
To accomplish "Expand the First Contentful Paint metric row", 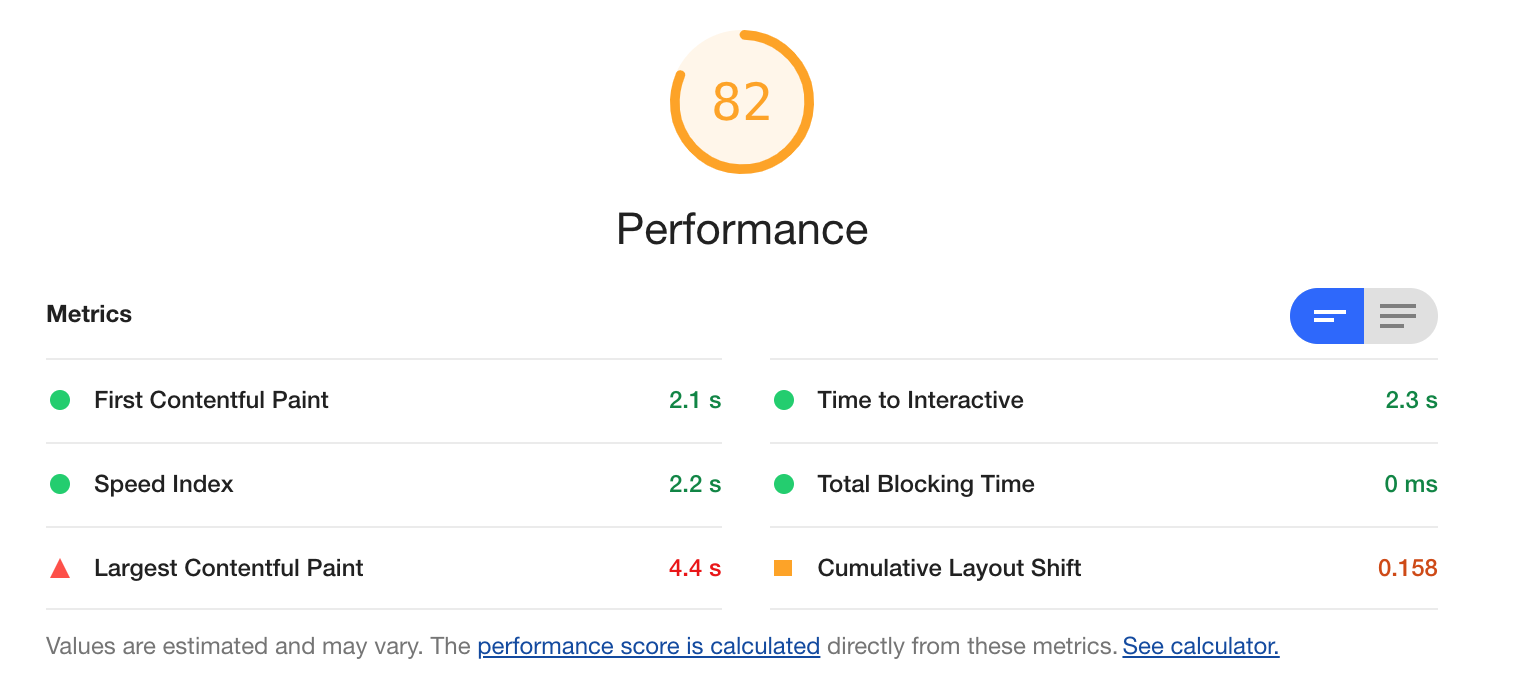I will (x=210, y=399).
